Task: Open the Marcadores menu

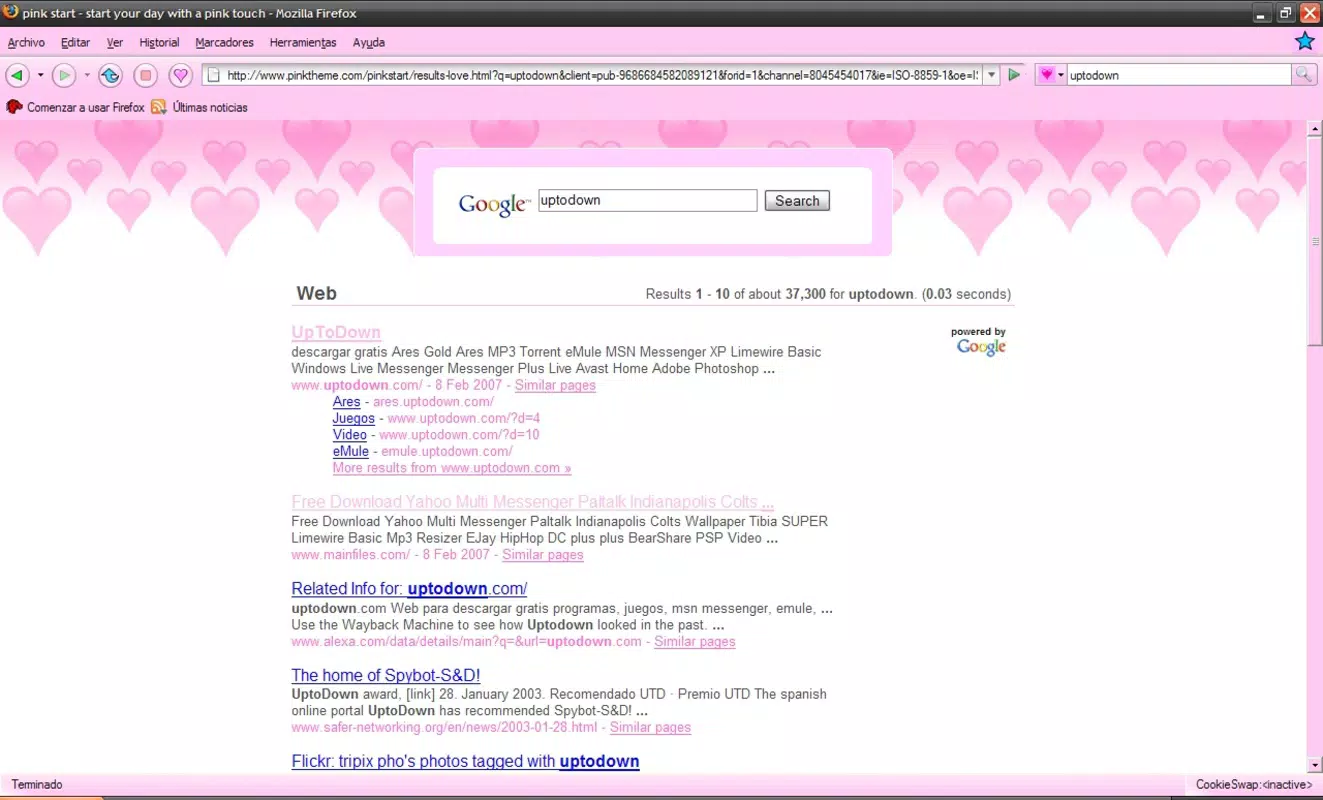Action: pos(224,42)
